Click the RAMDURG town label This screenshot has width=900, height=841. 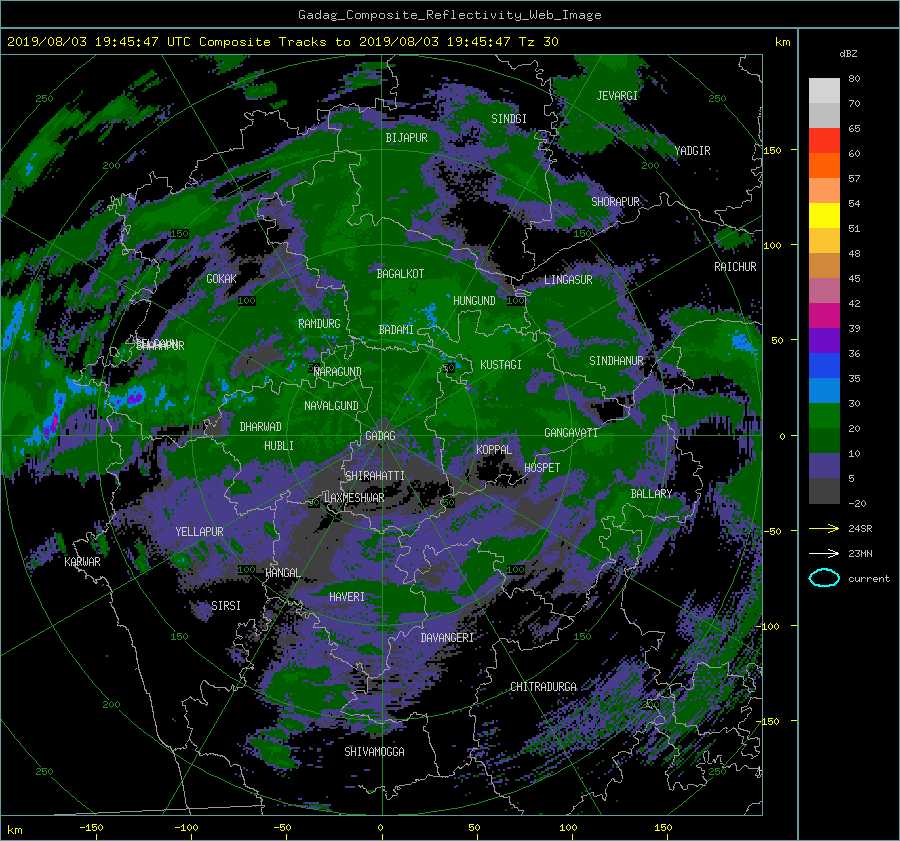coord(319,324)
